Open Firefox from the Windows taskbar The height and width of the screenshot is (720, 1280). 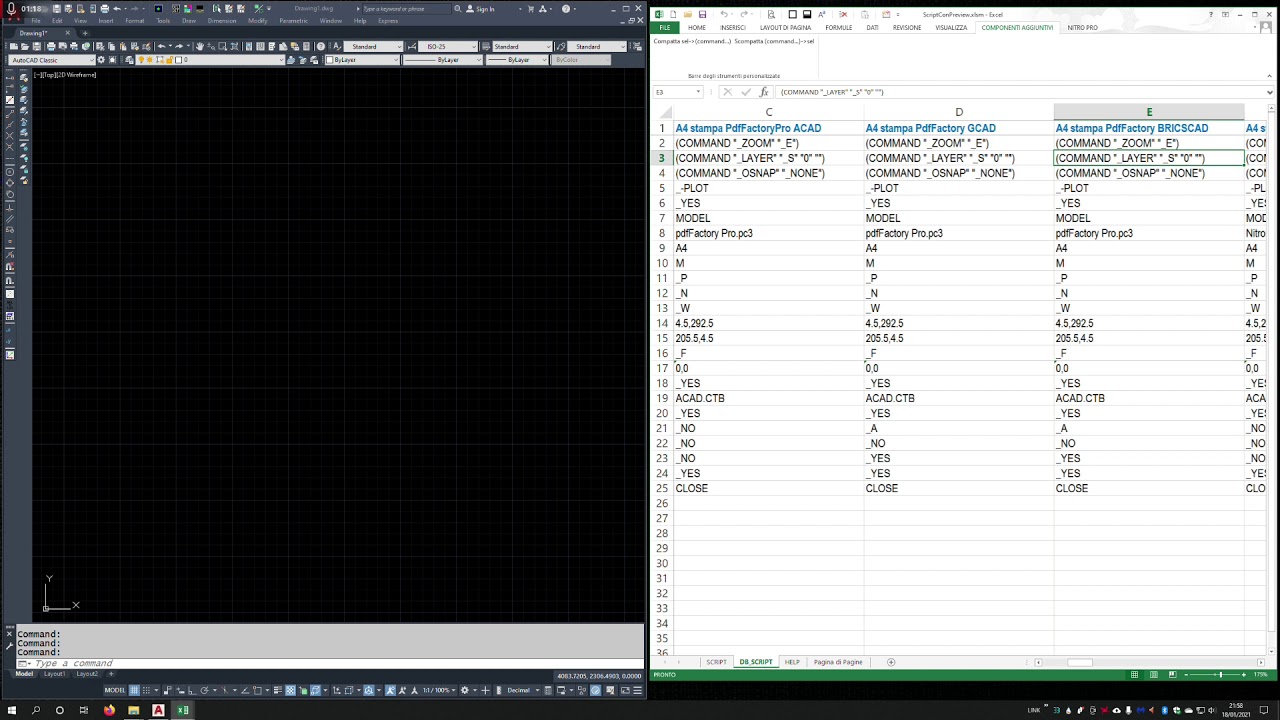[109, 710]
